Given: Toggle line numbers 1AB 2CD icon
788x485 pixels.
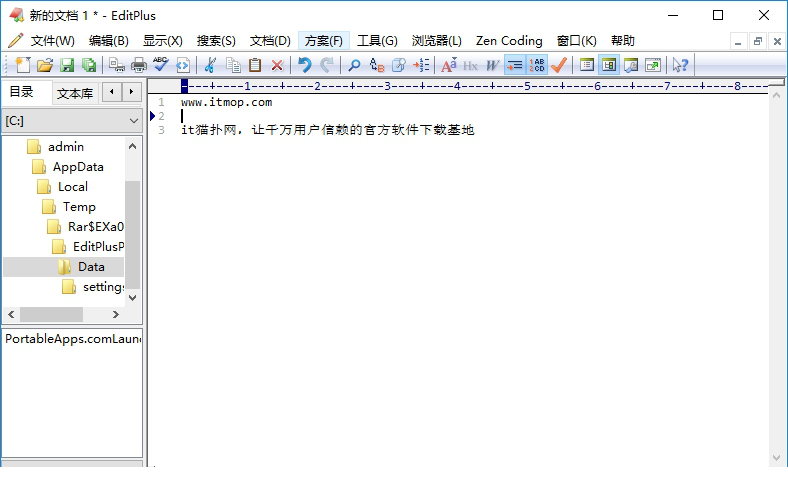Looking at the screenshot, I should point(537,65).
